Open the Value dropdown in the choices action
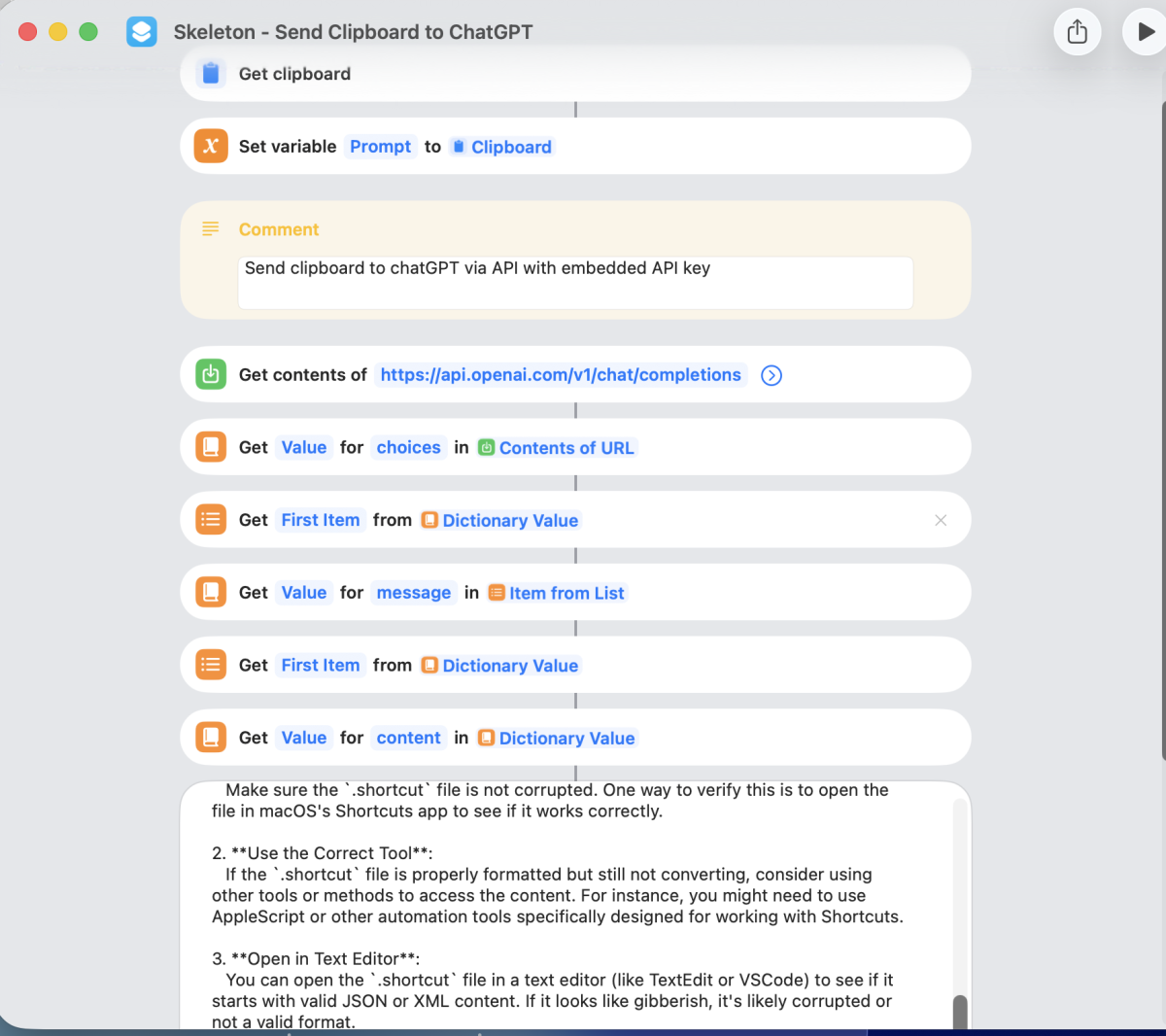The height and width of the screenshot is (1036, 1166). point(304,447)
